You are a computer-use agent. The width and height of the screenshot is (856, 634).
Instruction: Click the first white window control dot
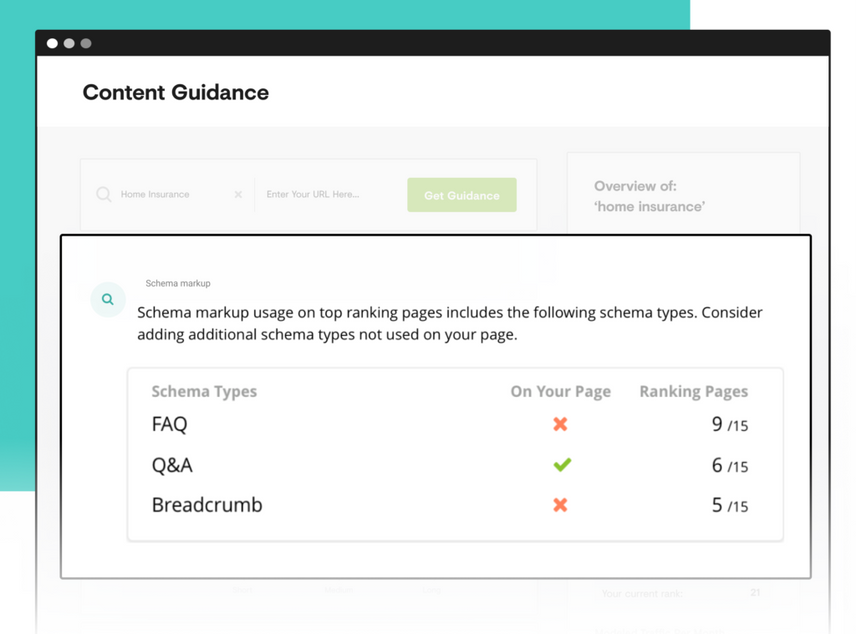point(52,43)
